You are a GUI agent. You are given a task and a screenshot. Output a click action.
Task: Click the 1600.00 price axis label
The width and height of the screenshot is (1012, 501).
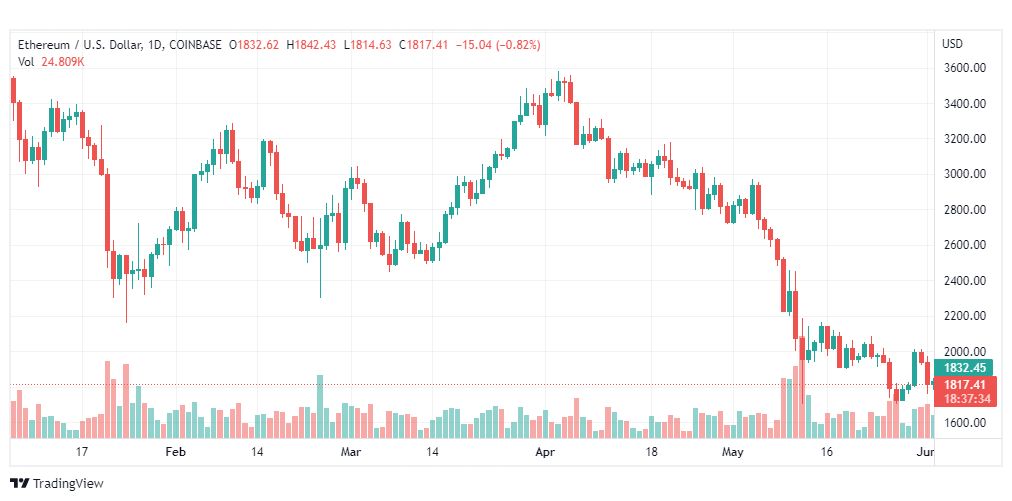tap(964, 423)
